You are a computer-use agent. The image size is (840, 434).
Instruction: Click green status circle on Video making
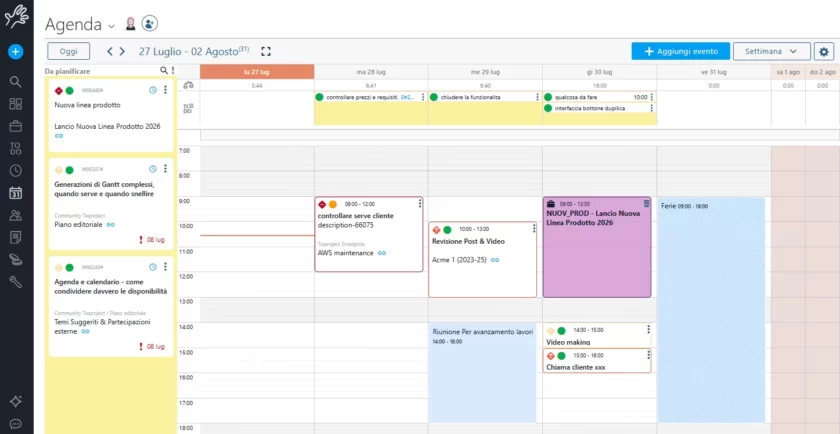point(561,331)
